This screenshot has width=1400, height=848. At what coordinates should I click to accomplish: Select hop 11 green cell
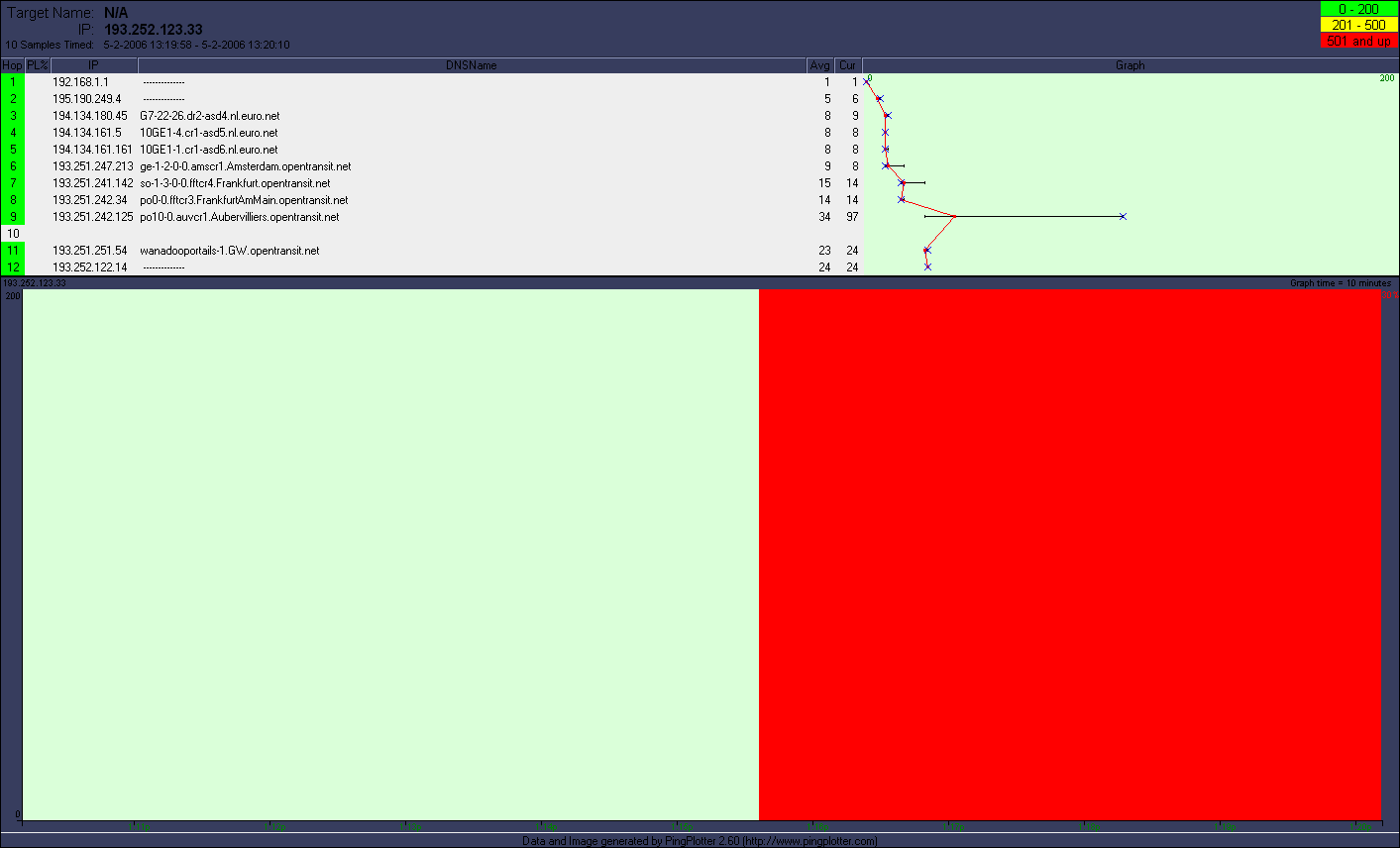[13, 251]
